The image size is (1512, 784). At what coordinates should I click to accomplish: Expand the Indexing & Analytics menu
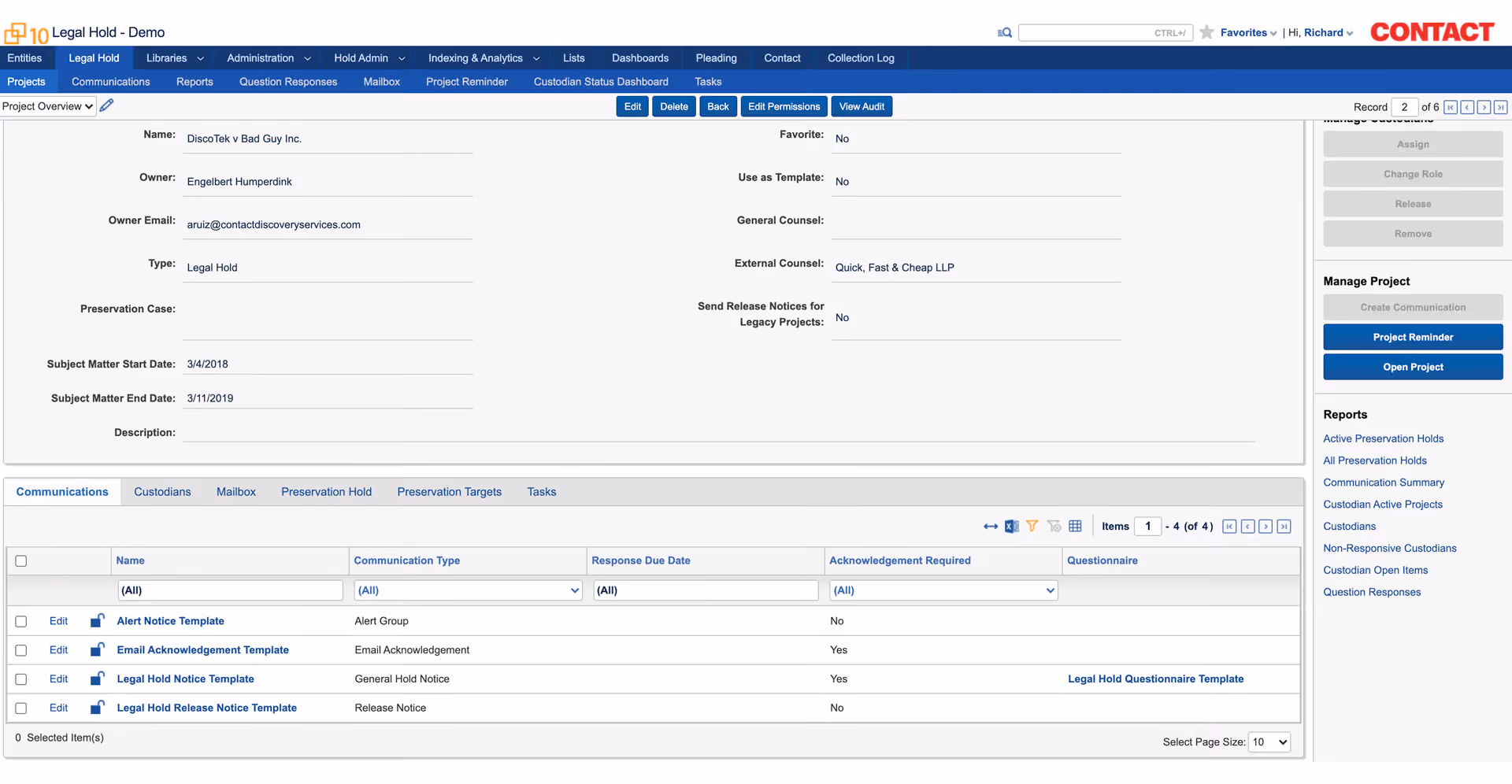point(484,57)
